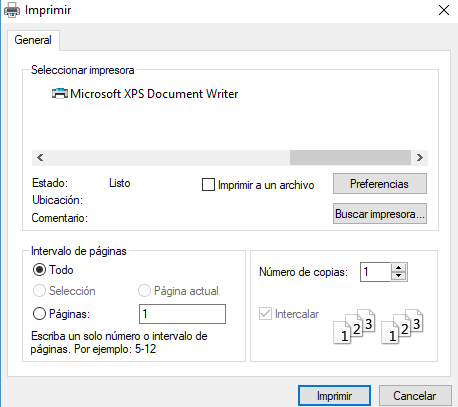Click the left arrow of printer list scrollbar
Viewport: 458px width, 407px height.
coord(40,157)
